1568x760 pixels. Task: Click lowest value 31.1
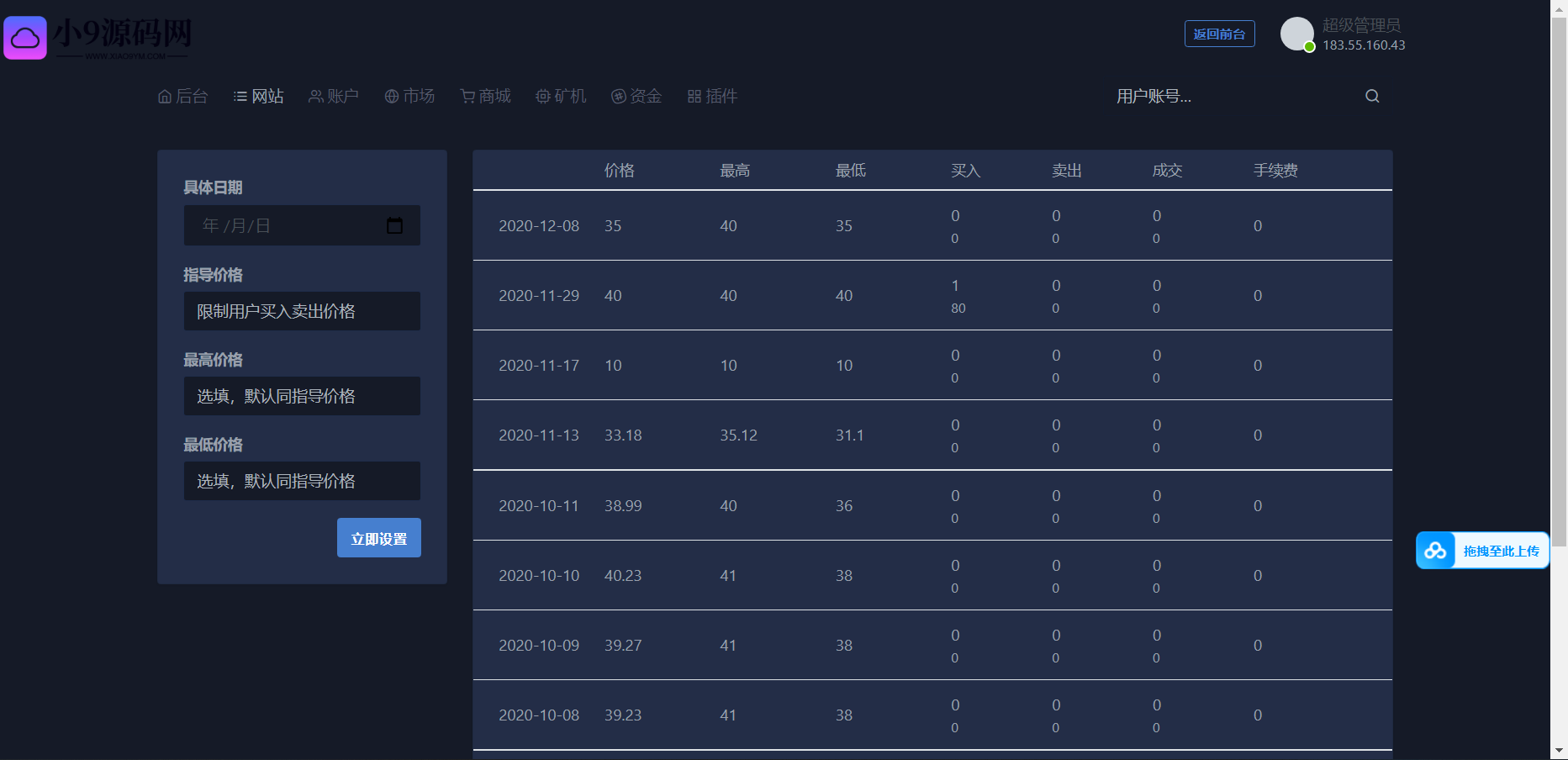[849, 435]
